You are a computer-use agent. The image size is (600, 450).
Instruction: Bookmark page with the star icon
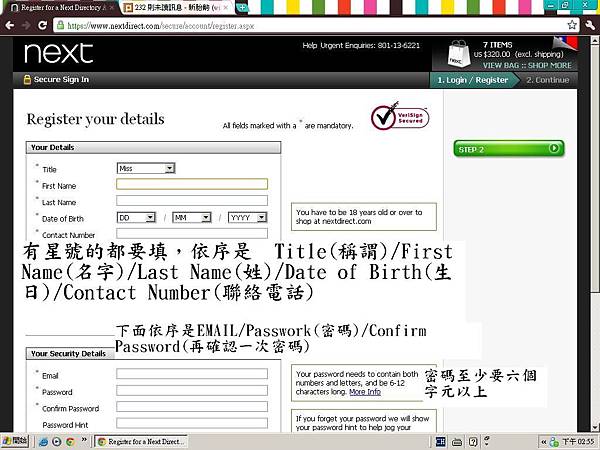click(x=572, y=25)
